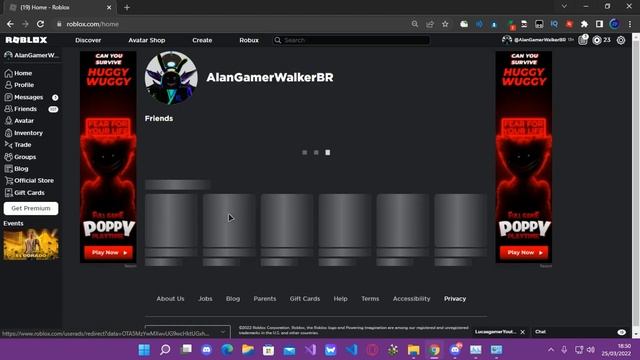
Task: Open the Chrome zoom magnifier icon
Action: [x=415, y=24]
